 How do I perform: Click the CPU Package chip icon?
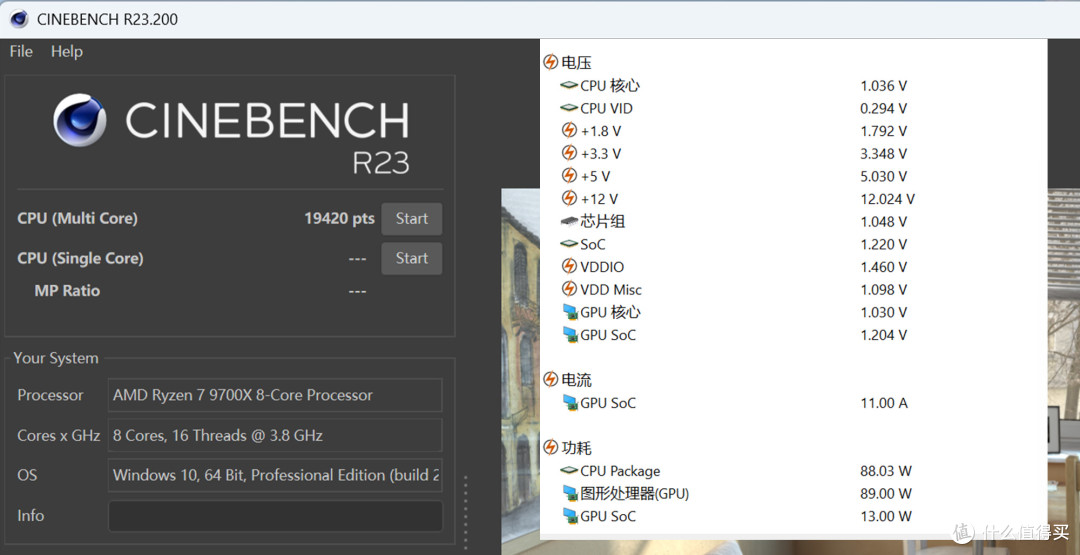(x=569, y=471)
